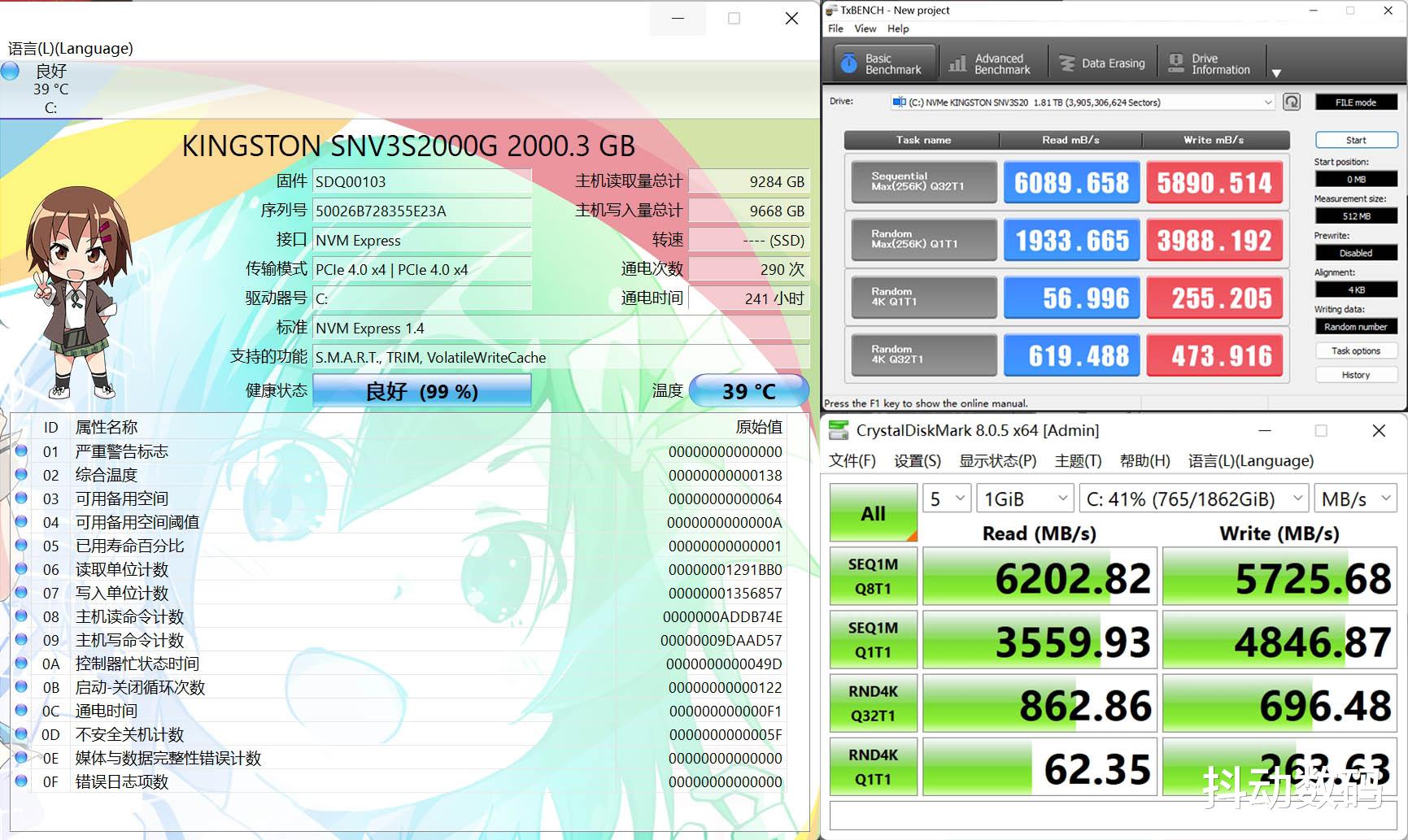
Task: Run the SEQ1M Q8T1 test
Action: pyautogui.click(x=874, y=577)
